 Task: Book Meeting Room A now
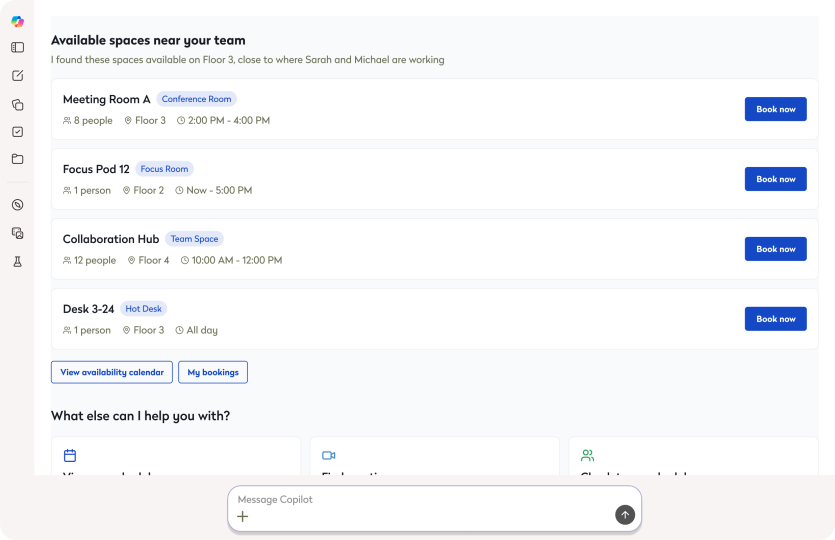775,109
